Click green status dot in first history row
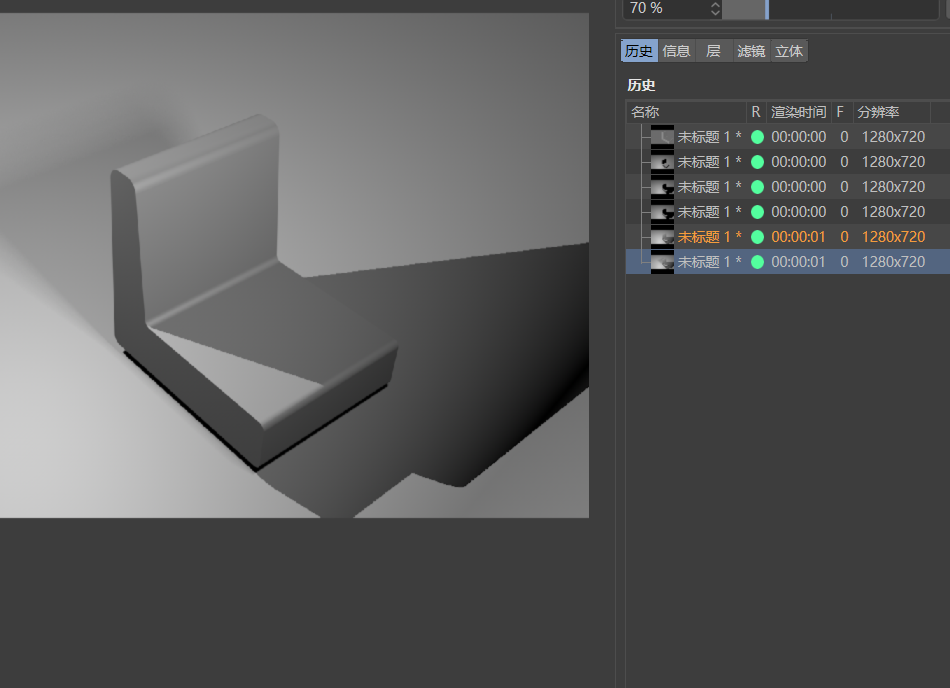This screenshot has height=688, width=950. (757, 137)
